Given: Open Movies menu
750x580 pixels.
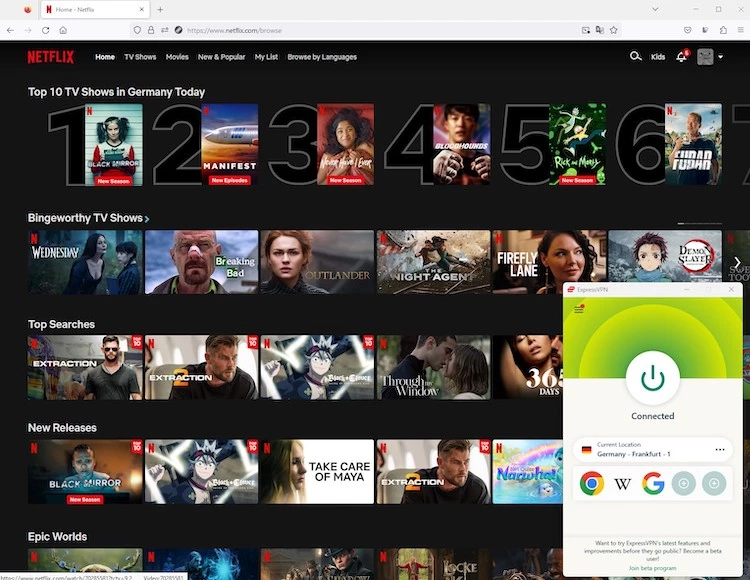Looking at the screenshot, I should click(177, 57).
